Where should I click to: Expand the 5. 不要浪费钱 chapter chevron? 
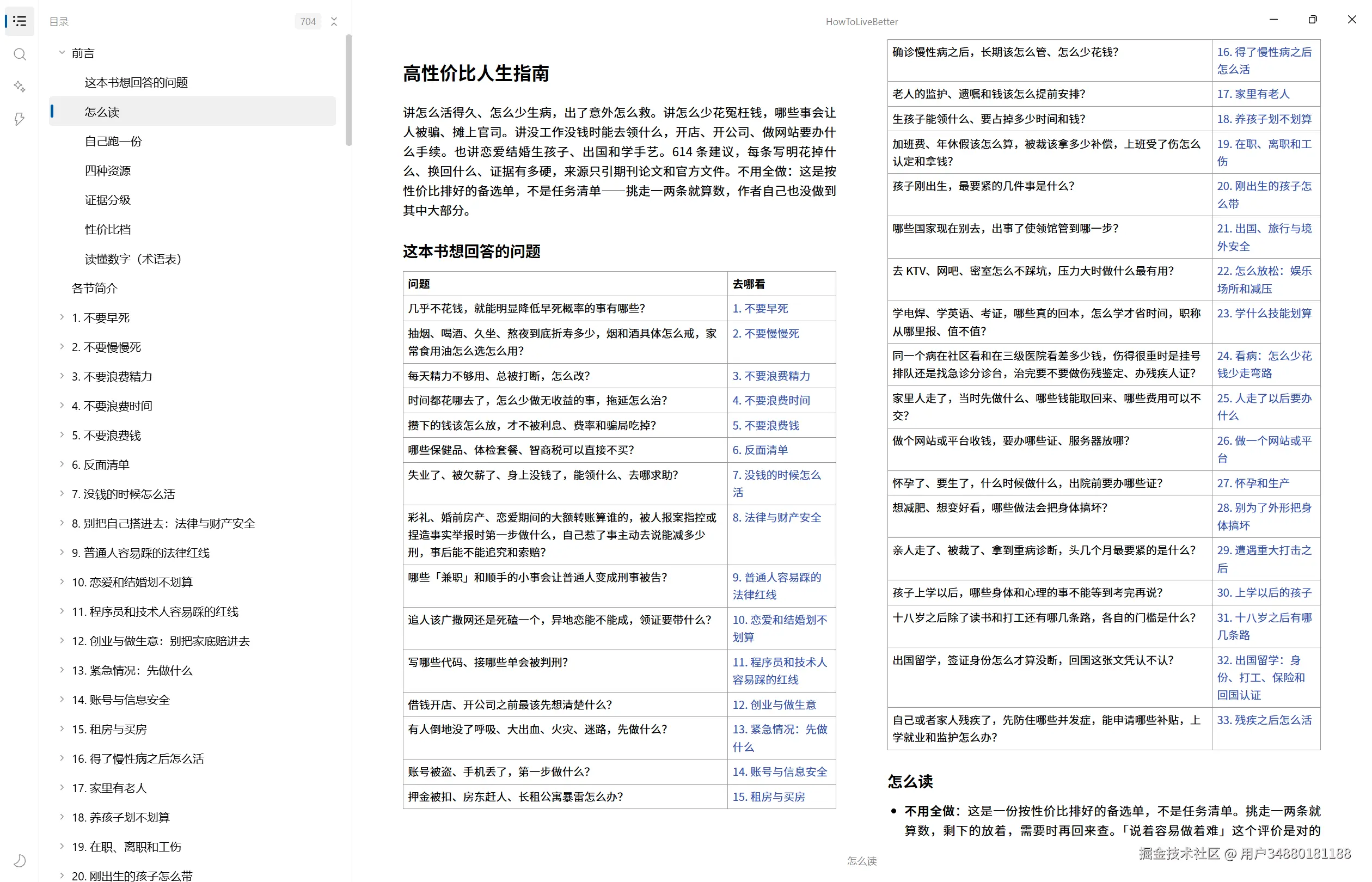point(62,434)
